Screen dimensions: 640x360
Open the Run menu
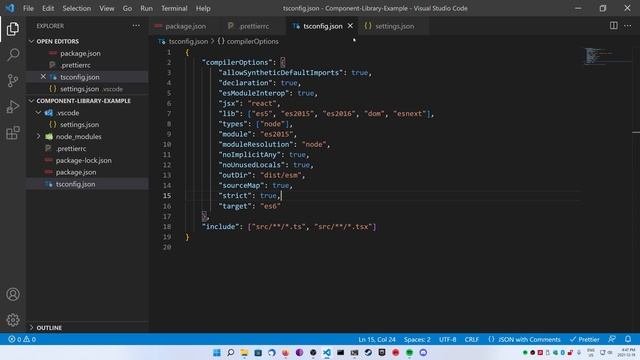(x=146, y=8)
